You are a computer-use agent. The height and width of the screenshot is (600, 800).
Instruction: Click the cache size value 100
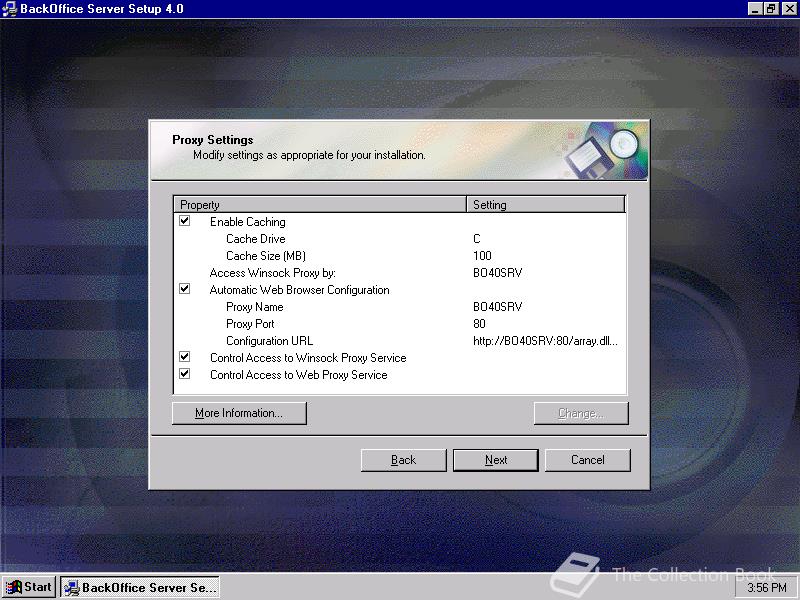pos(482,256)
